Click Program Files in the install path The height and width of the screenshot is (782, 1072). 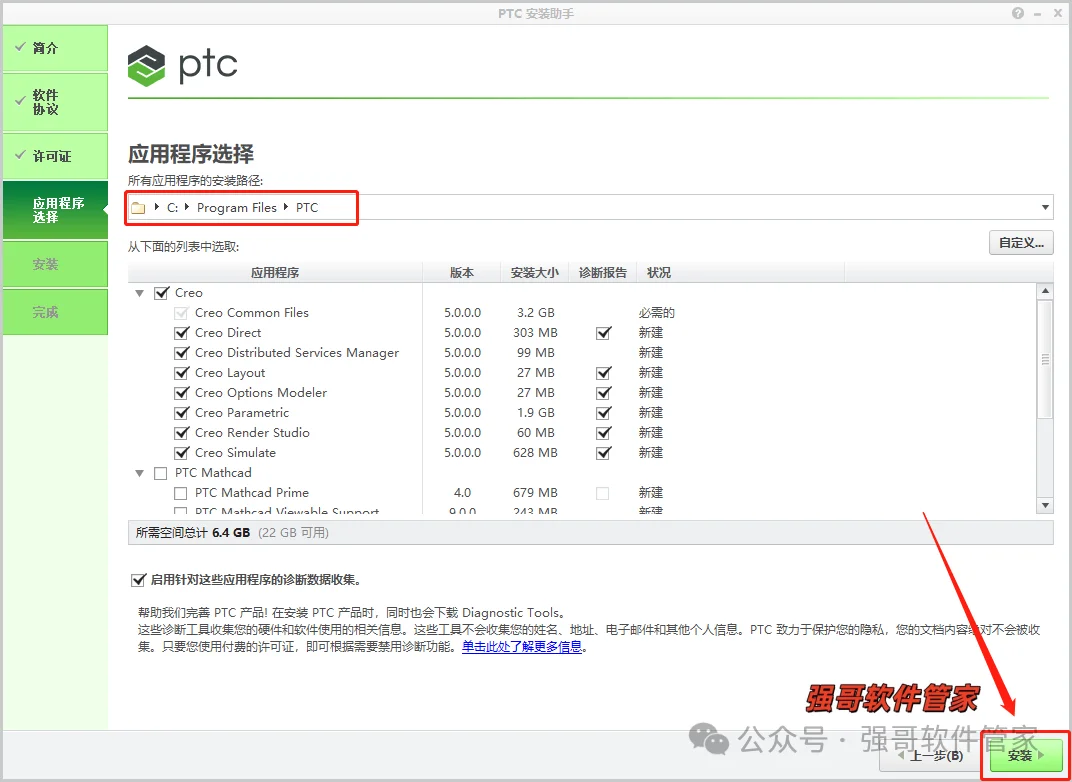coord(237,207)
